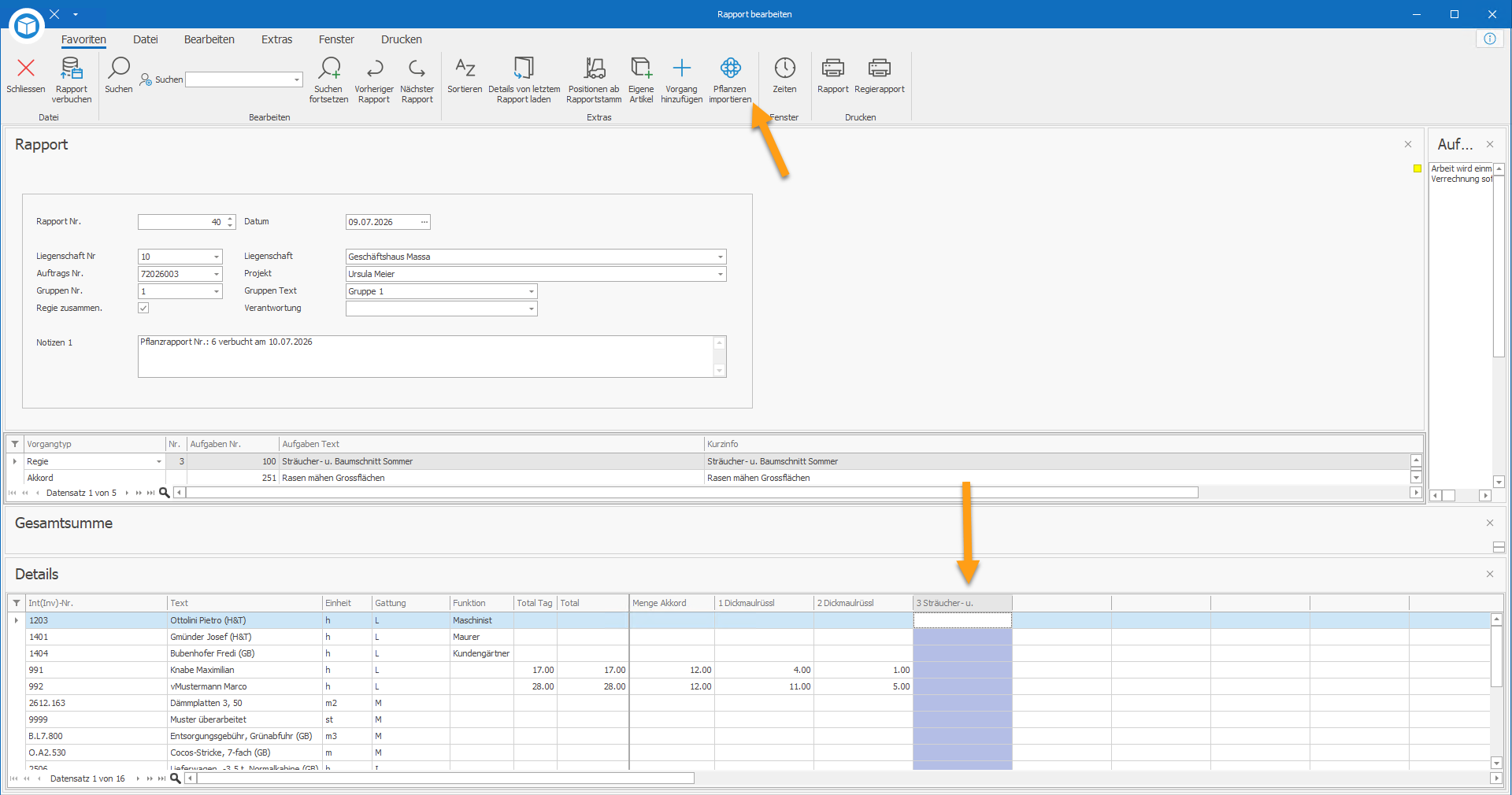This screenshot has width=1512, height=795.
Task: Open the Zeiten window
Action: click(784, 68)
